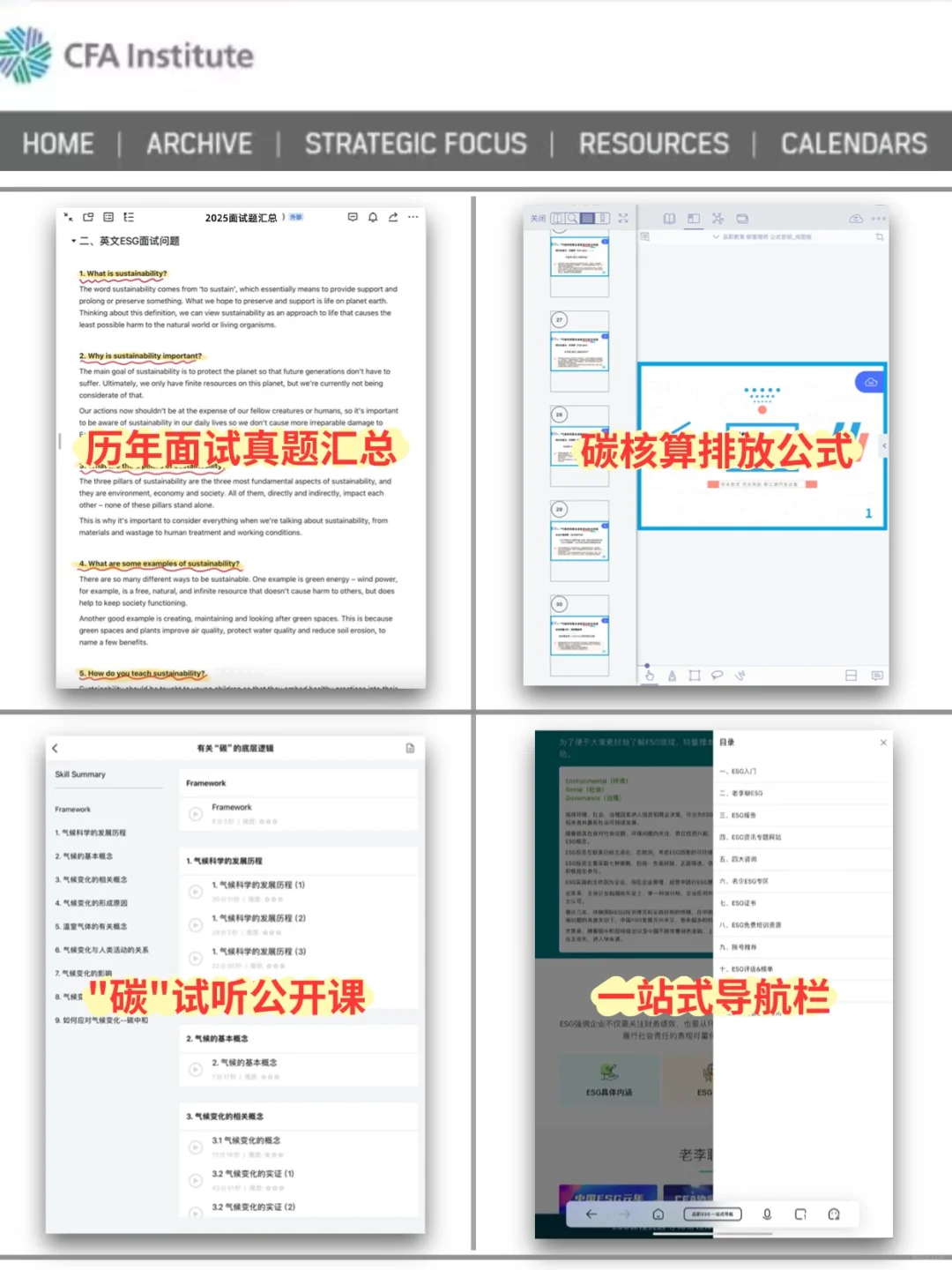
Task: Open 一、ESG入门 in 目录 list
Action: (x=803, y=771)
